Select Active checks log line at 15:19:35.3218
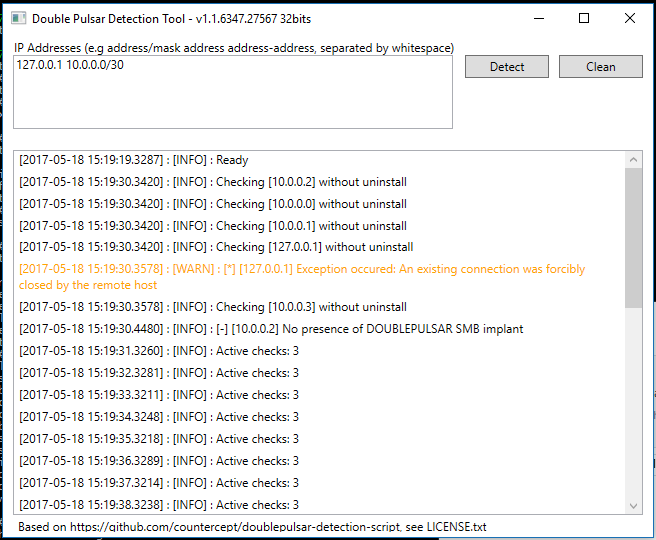This screenshot has width=656, height=540. click(x=159, y=439)
